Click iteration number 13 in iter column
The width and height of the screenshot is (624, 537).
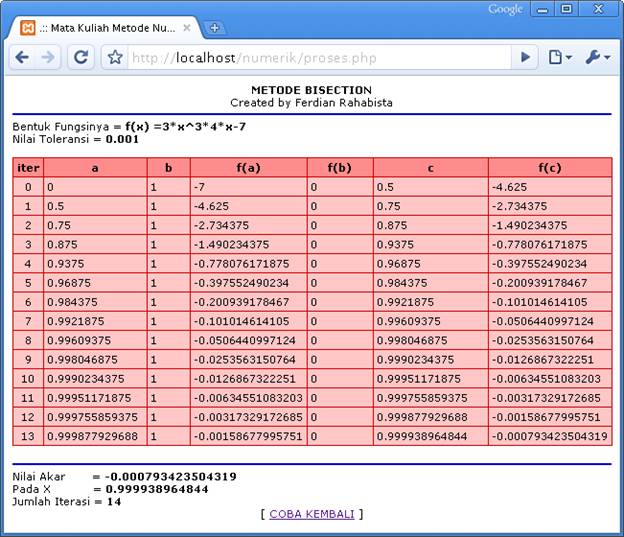coord(28,436)
